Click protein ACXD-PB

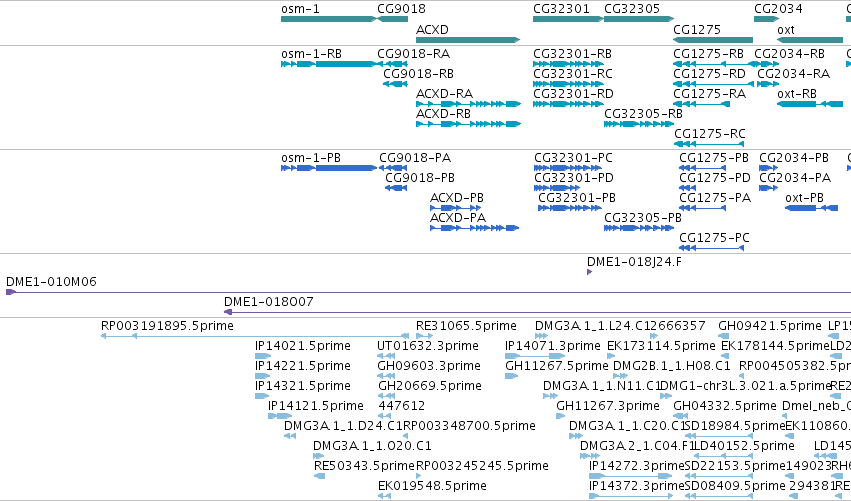click(455, 208)
